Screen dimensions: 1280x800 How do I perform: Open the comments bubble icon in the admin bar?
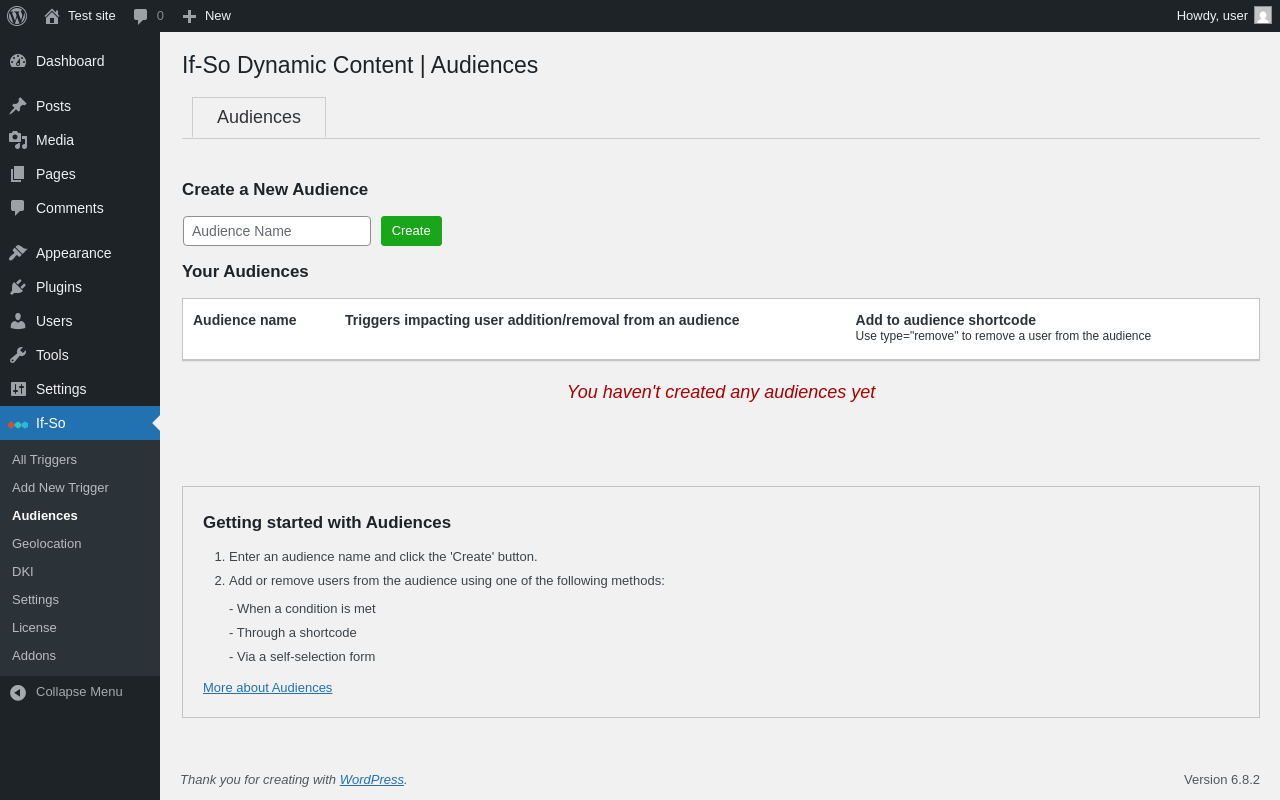pyautogui.click(x=141, y=16)
